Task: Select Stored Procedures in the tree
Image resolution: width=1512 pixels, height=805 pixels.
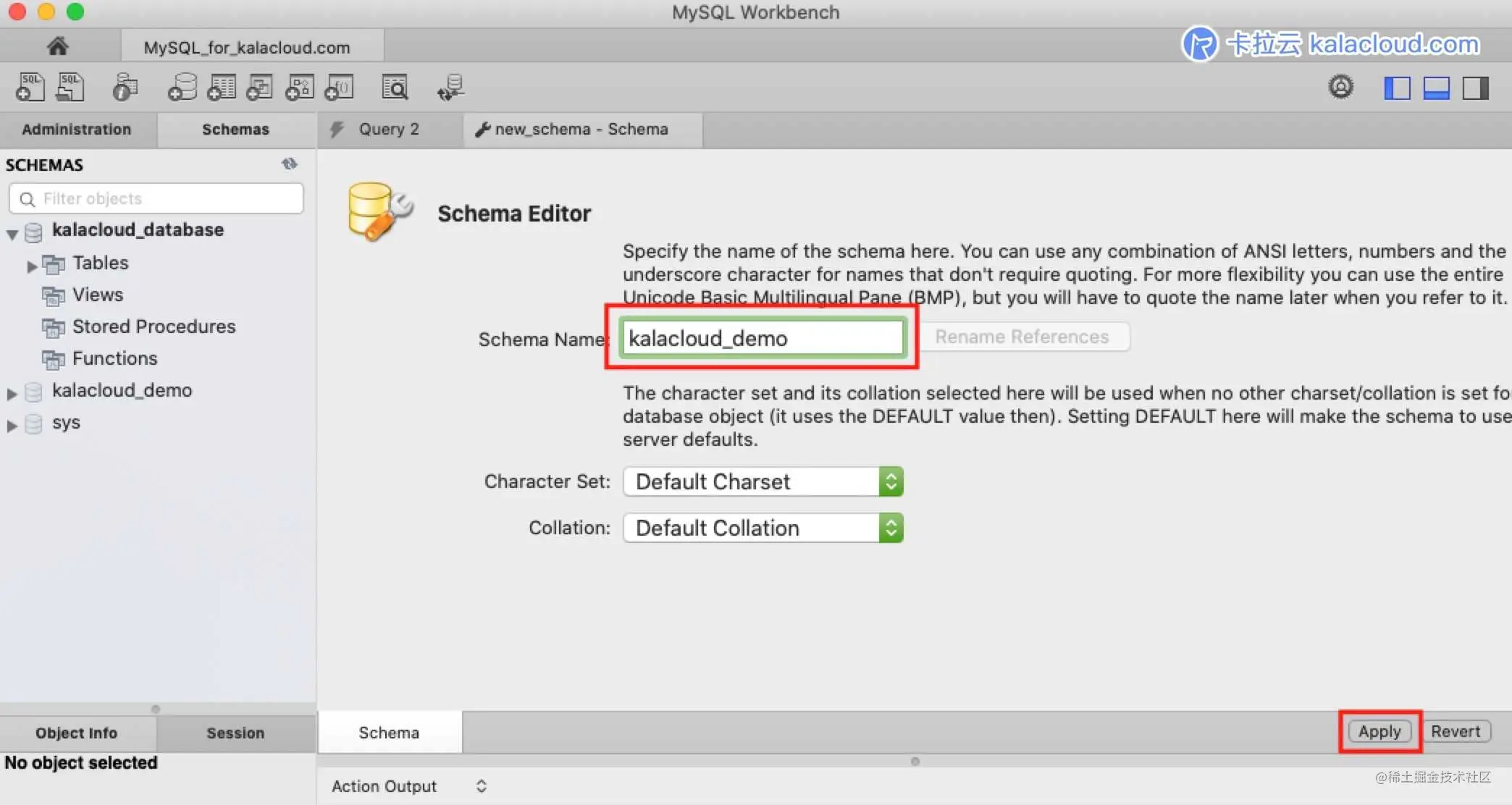Action: [154, 326]
